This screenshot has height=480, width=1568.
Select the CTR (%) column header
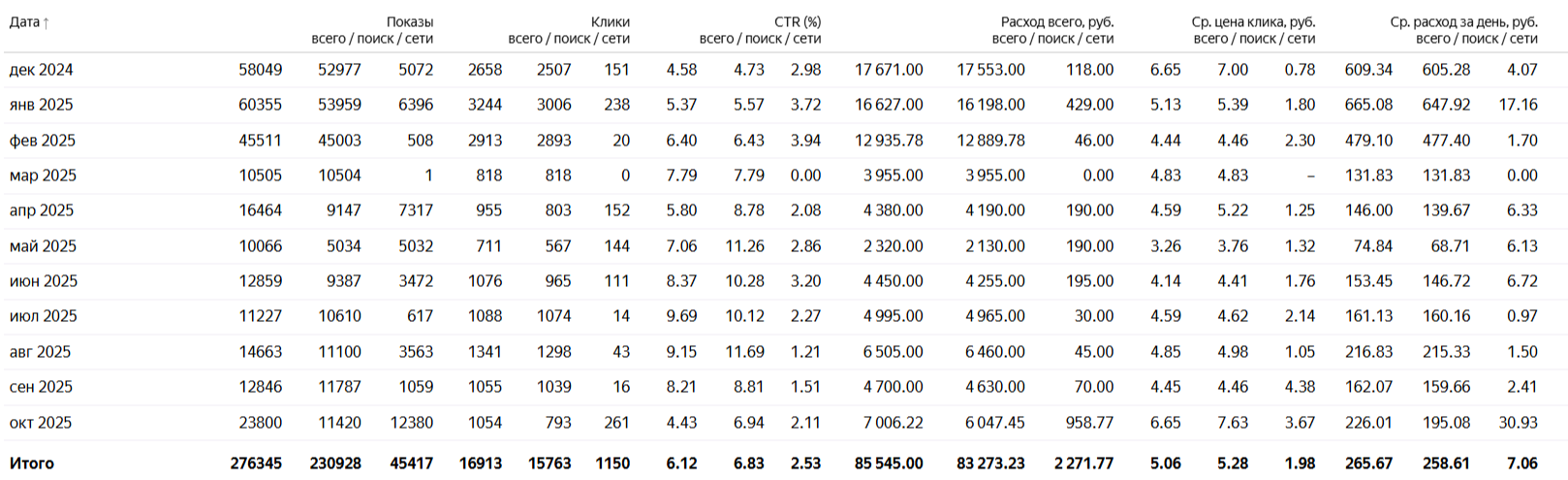point(797,21)
